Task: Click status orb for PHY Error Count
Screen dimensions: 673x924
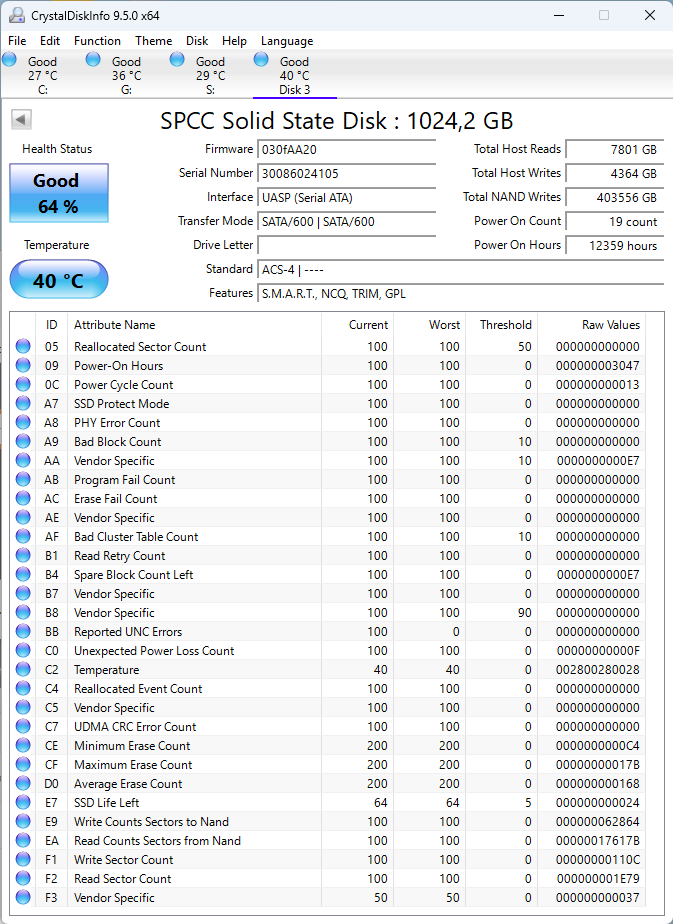Action: coord(23,423)
